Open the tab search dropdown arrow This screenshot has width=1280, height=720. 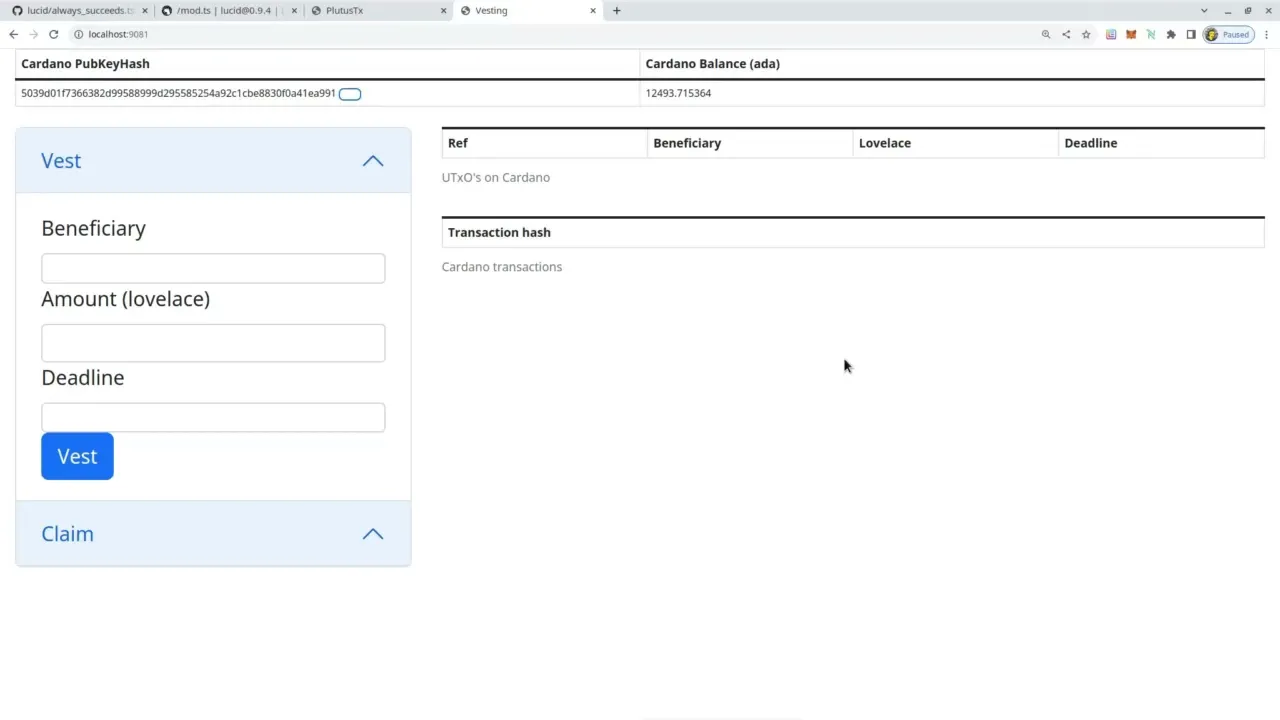pyautogui.click(x=1203, y=11)
